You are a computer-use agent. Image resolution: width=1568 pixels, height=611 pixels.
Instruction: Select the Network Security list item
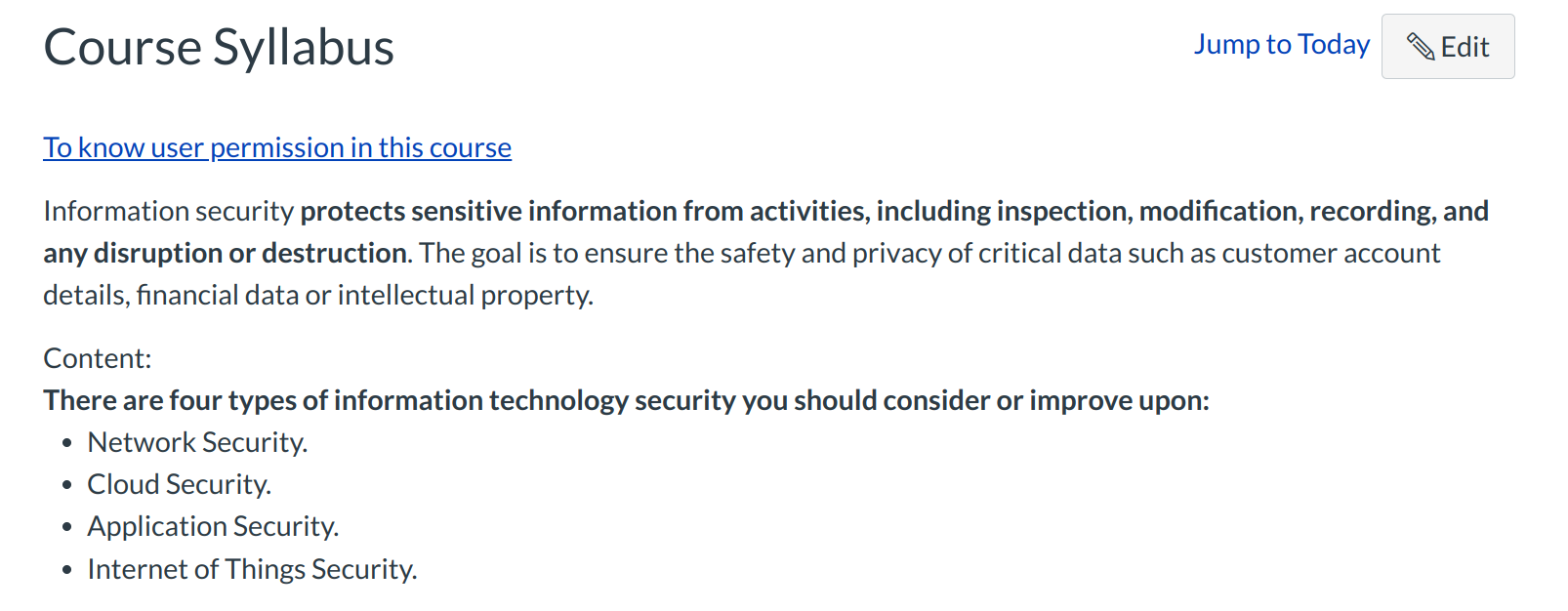[x=197, y=442]
